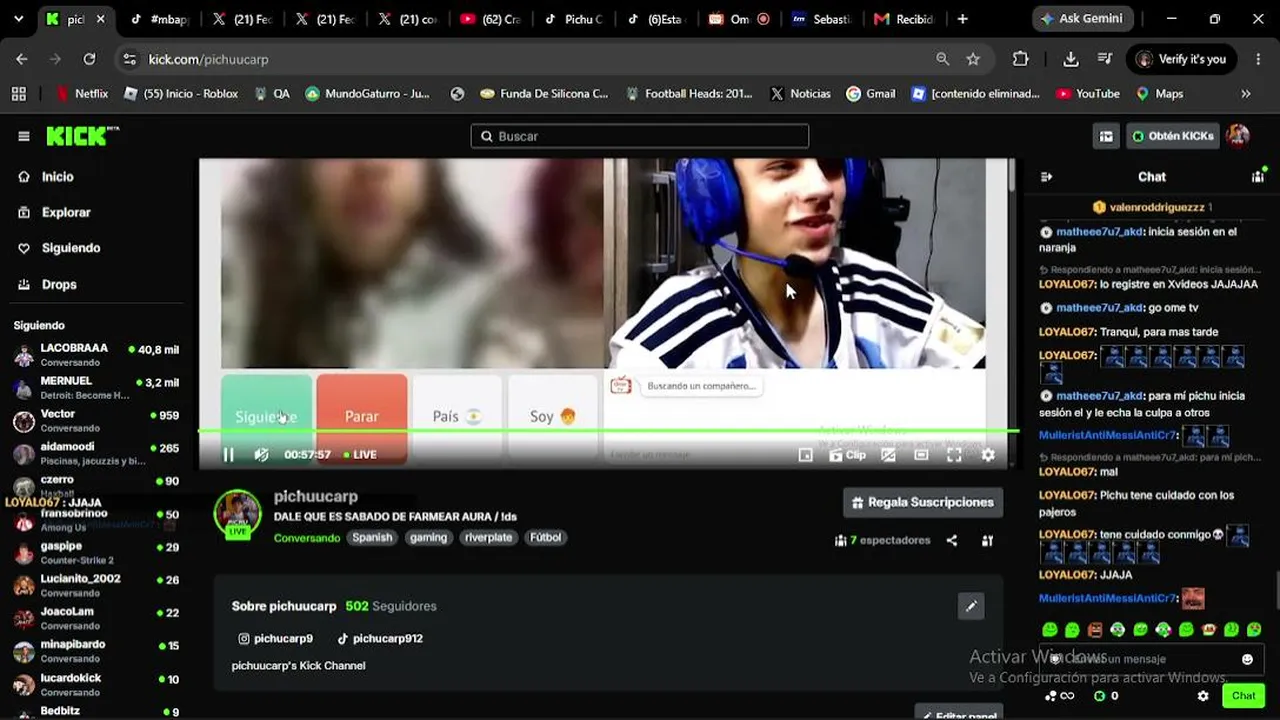The image size is (1280, 720).
Task: Open the Conversando category link
Action: pos(307,538)
